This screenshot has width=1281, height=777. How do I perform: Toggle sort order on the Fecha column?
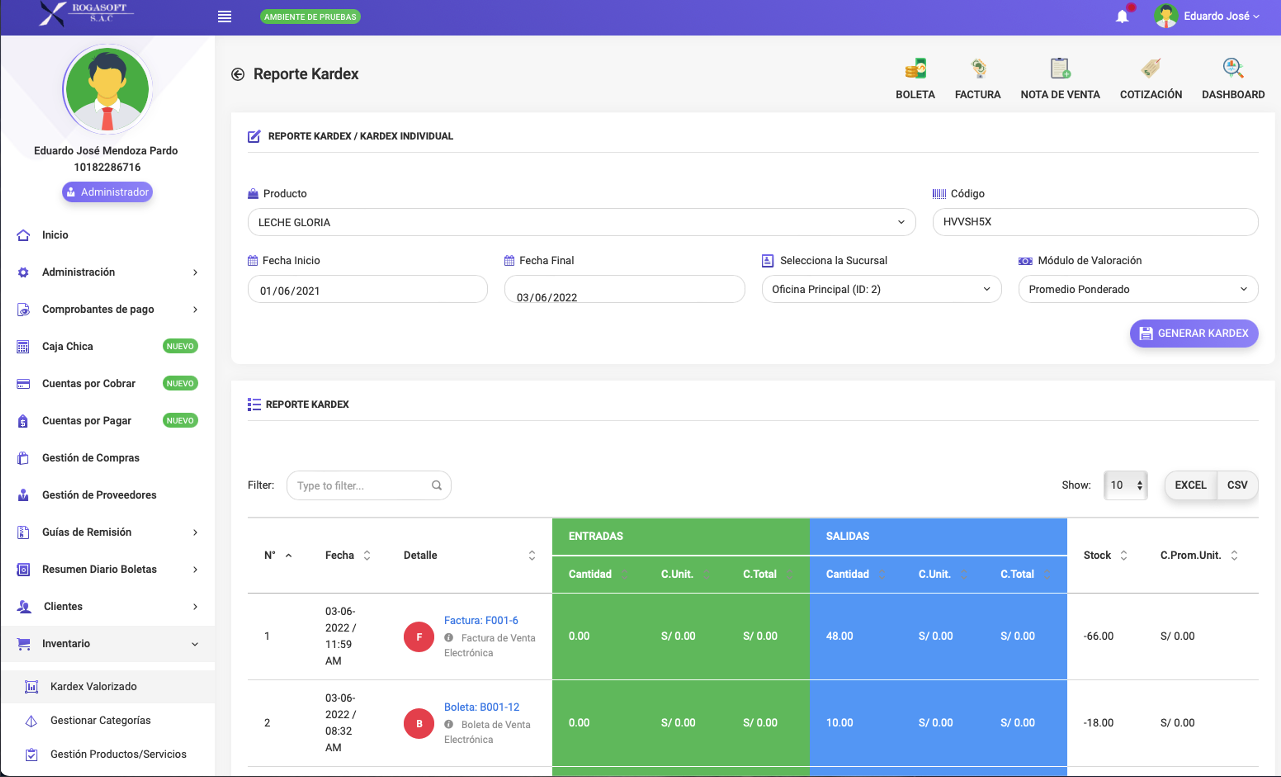(369, 555)
